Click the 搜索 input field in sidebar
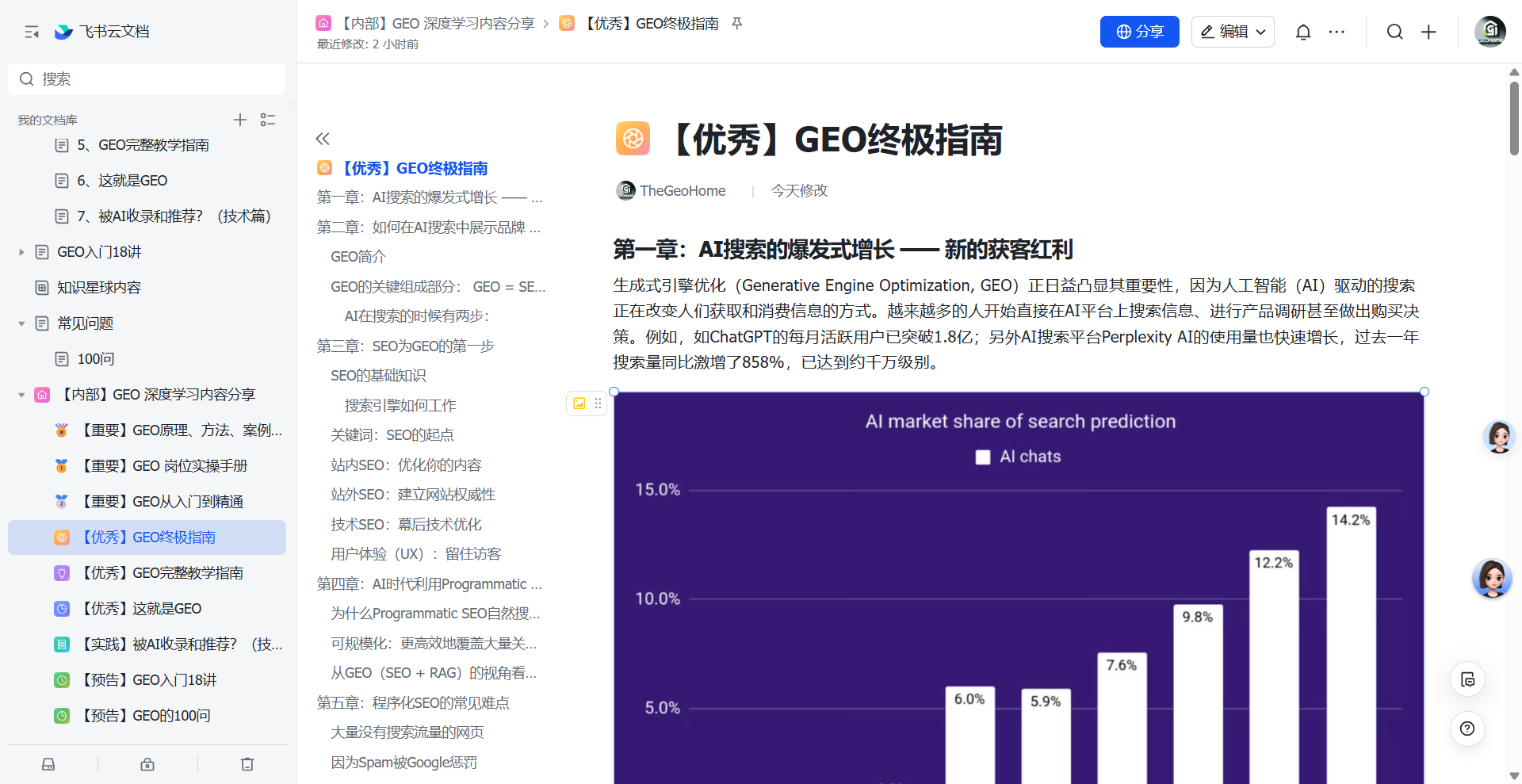Viewport: 1522px width, 784px height. coord(147,79)
